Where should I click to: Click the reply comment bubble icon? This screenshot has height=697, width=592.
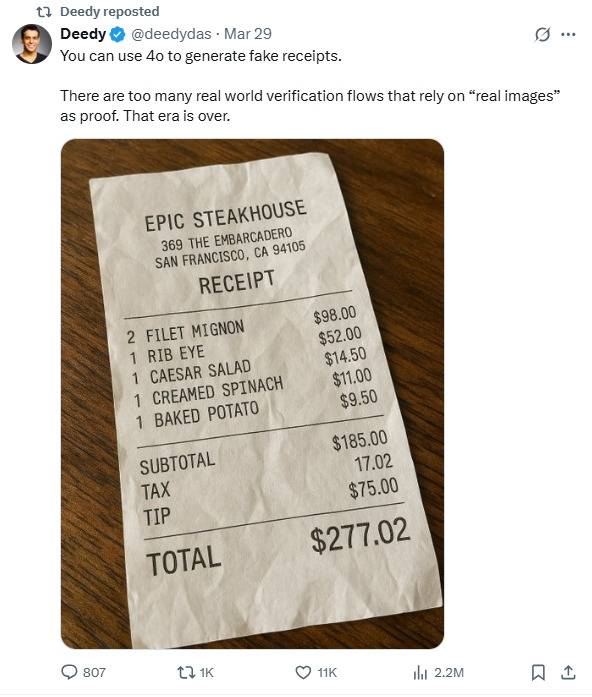tap(69, 672)
